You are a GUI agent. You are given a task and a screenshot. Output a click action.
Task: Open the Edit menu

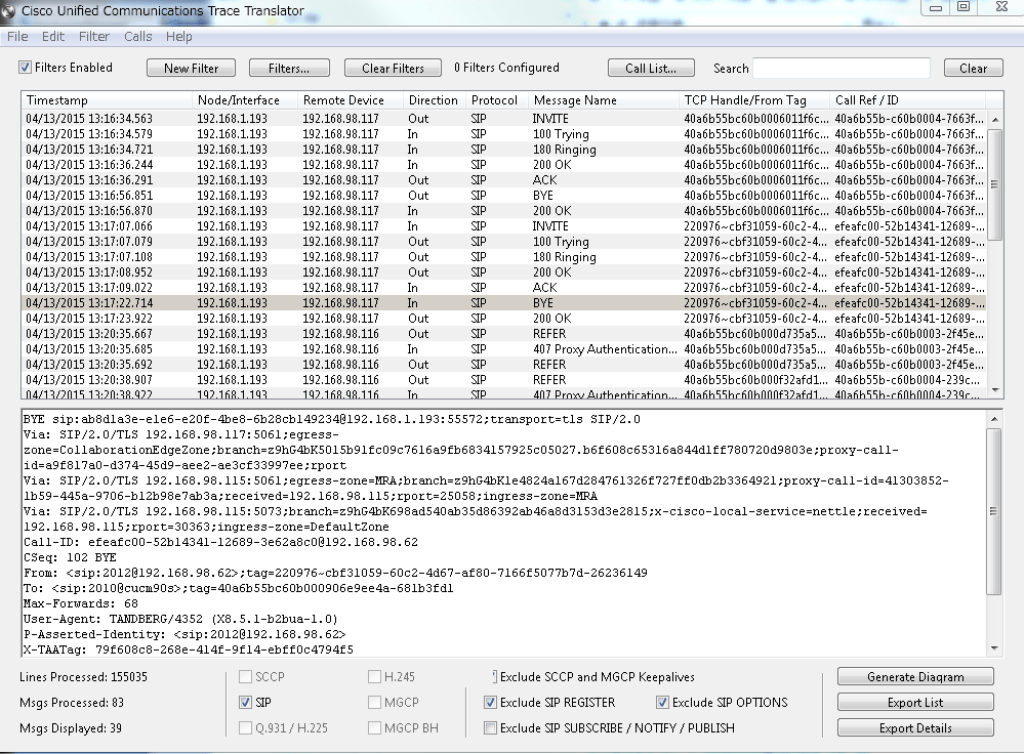coord(53,37)
